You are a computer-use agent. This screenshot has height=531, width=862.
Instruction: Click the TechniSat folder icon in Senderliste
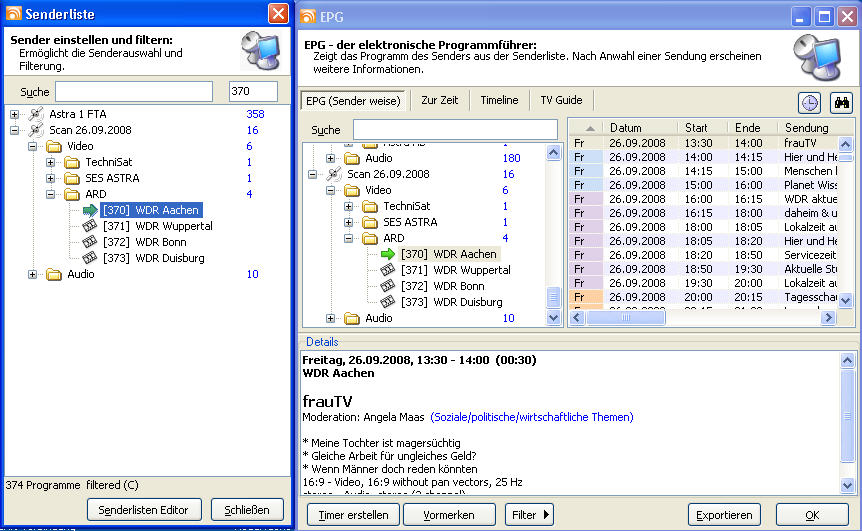click(x=71, y=162)
